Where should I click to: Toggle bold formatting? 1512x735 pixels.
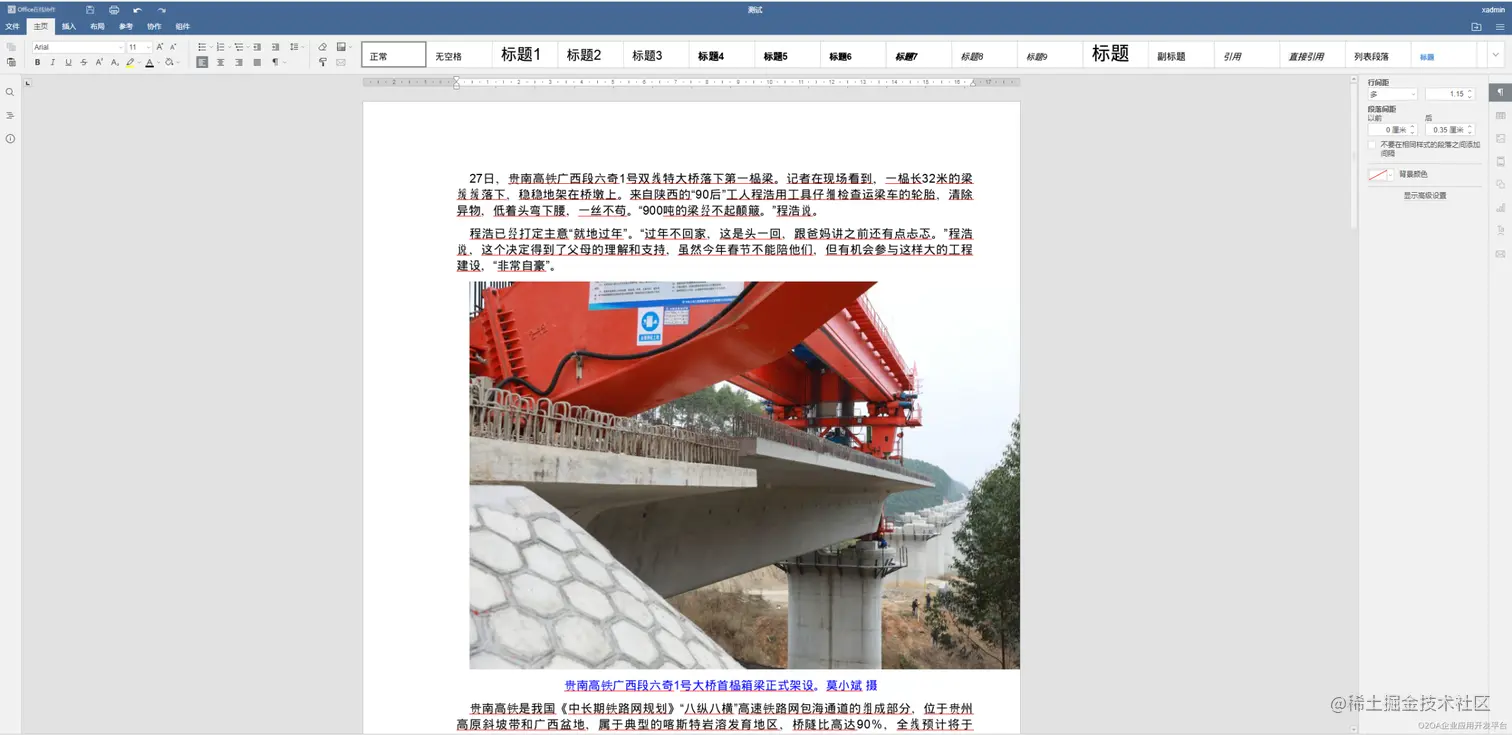tap(37, 62)
